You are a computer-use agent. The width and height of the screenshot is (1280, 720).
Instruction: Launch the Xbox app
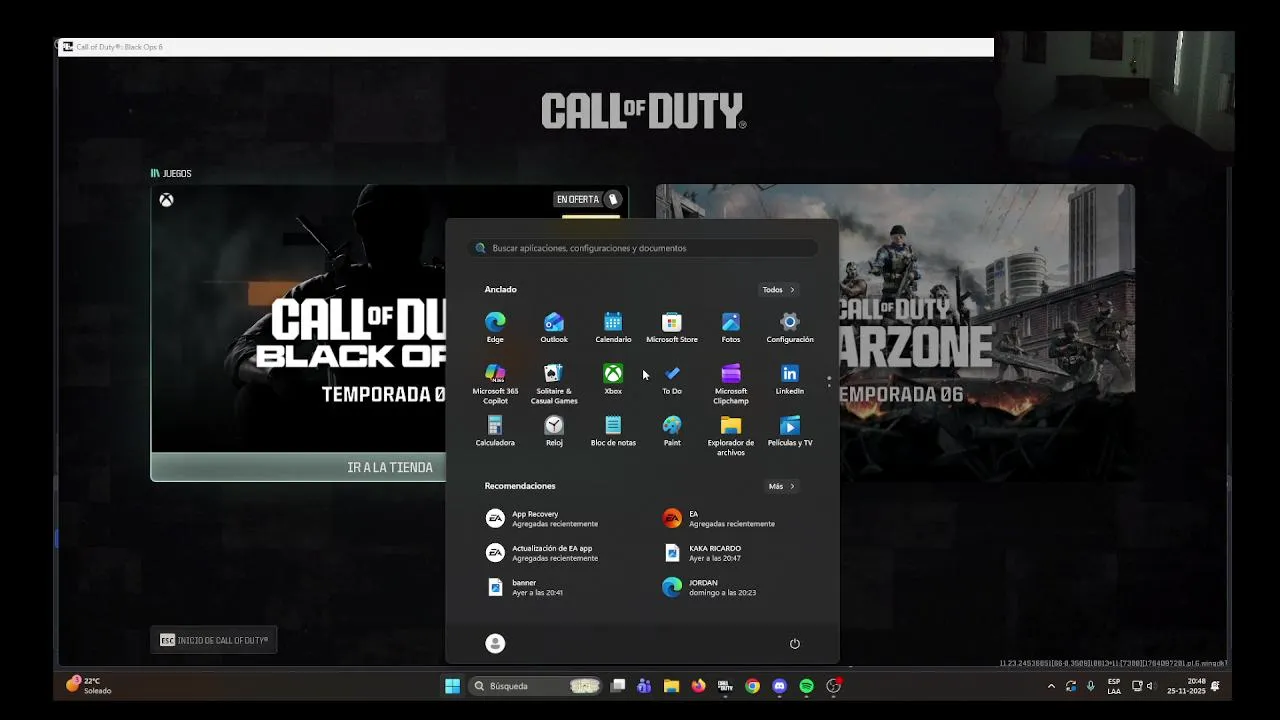(613, 379)
